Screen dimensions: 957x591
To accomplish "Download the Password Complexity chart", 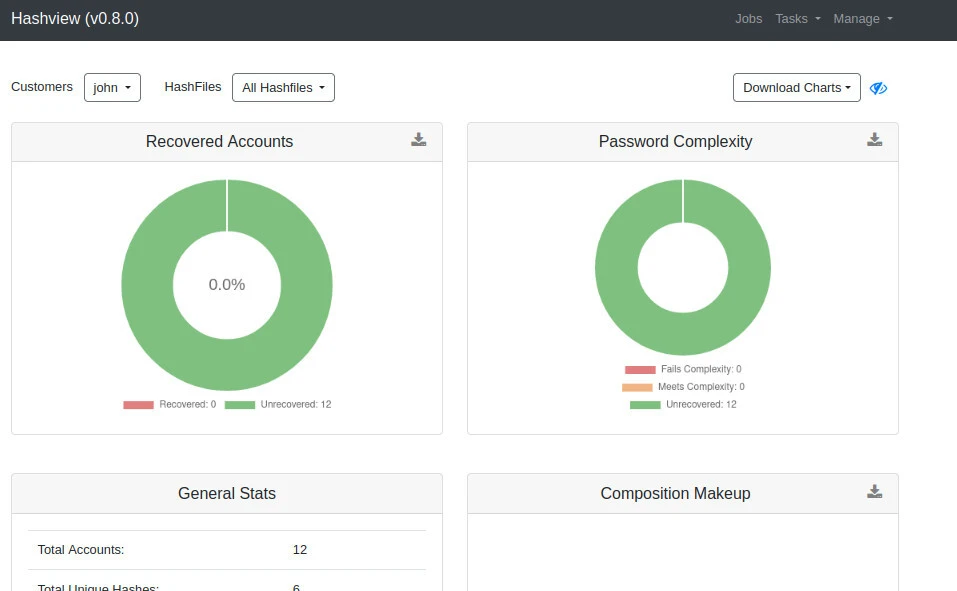I will [x=874, y=140].
